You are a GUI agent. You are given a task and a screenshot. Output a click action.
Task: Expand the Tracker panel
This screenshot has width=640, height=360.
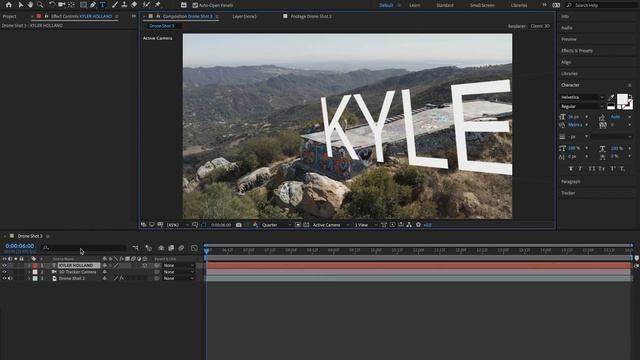tap(568, 193)
